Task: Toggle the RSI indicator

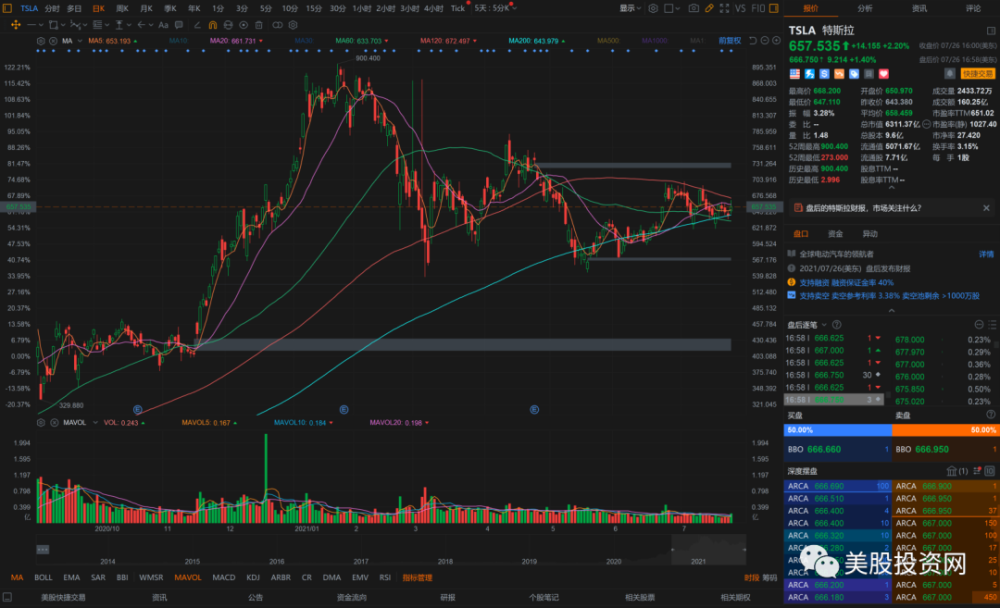Action: pyautogui.click(x=385, y=577)
